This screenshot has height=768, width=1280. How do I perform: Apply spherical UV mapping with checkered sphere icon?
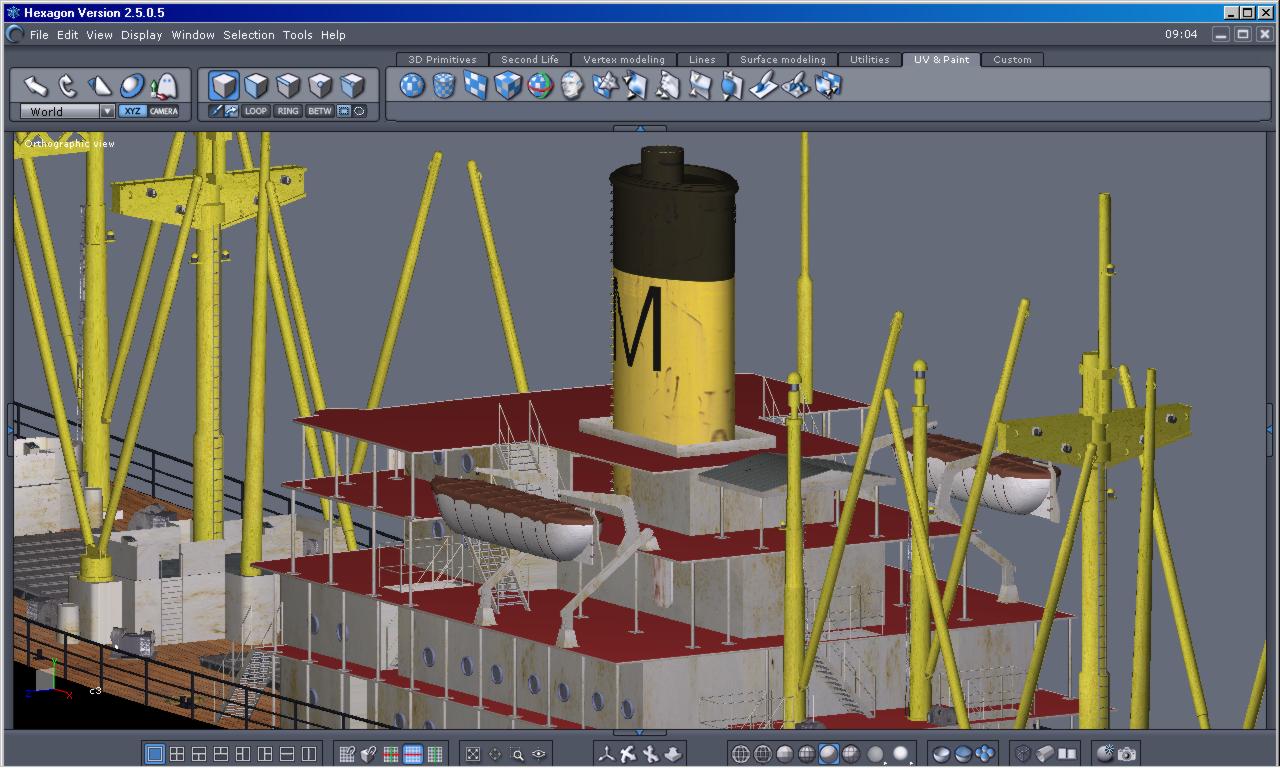[x=413, y=86]
